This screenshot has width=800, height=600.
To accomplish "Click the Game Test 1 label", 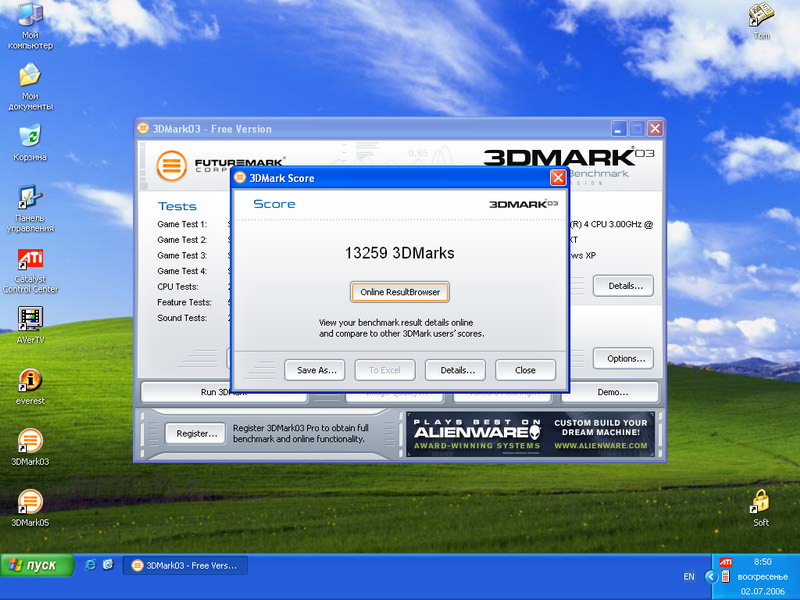I will (182, 224).
